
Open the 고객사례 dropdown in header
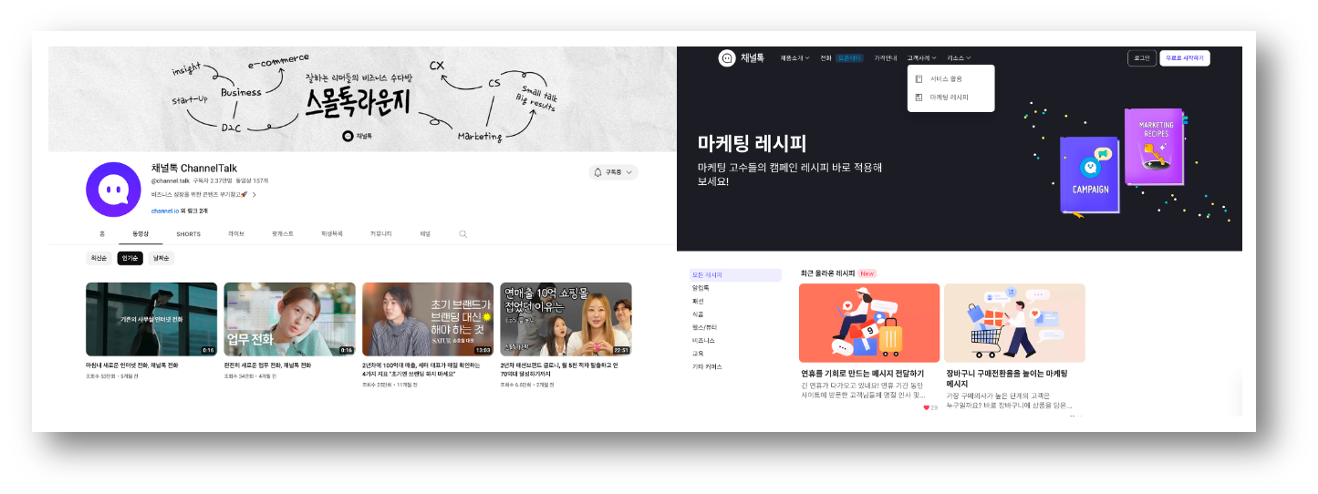(921, 58)
